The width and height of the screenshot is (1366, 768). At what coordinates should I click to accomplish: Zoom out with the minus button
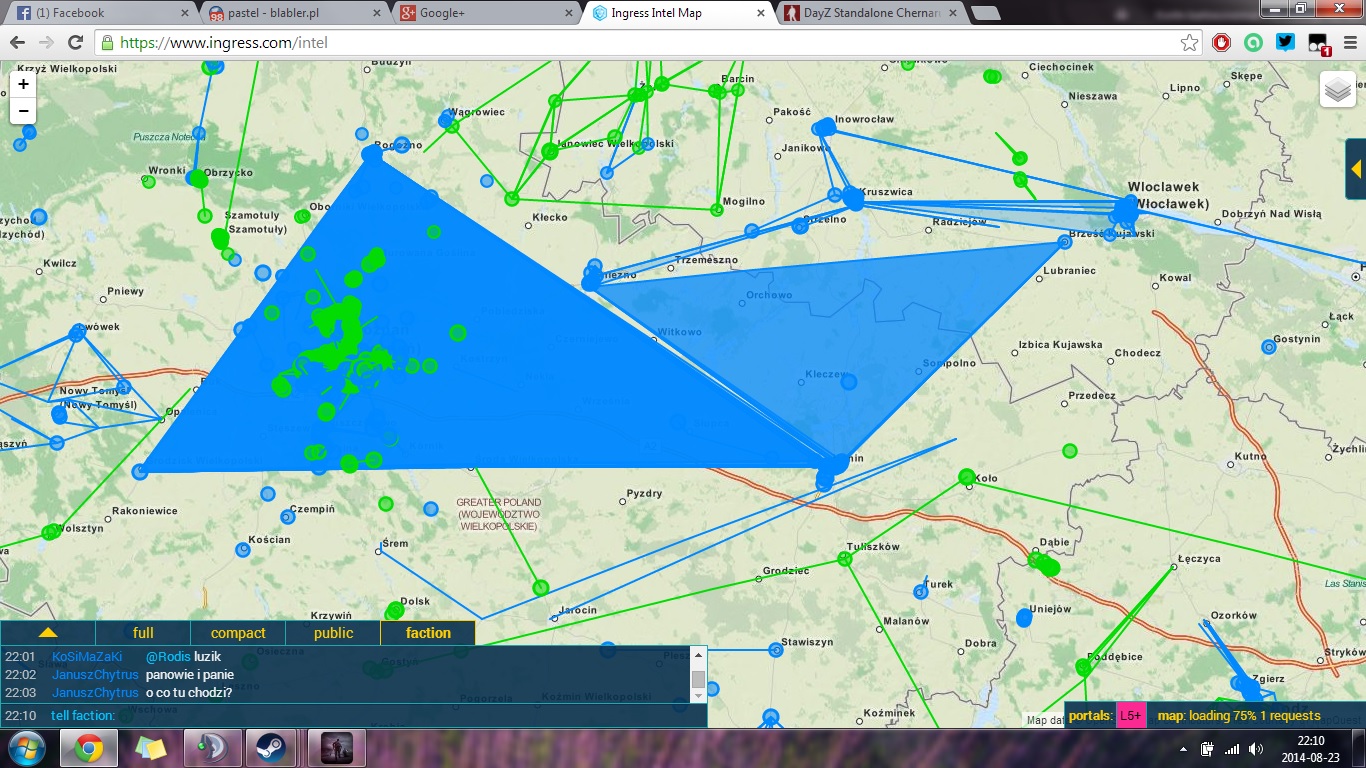pos(23,110)
